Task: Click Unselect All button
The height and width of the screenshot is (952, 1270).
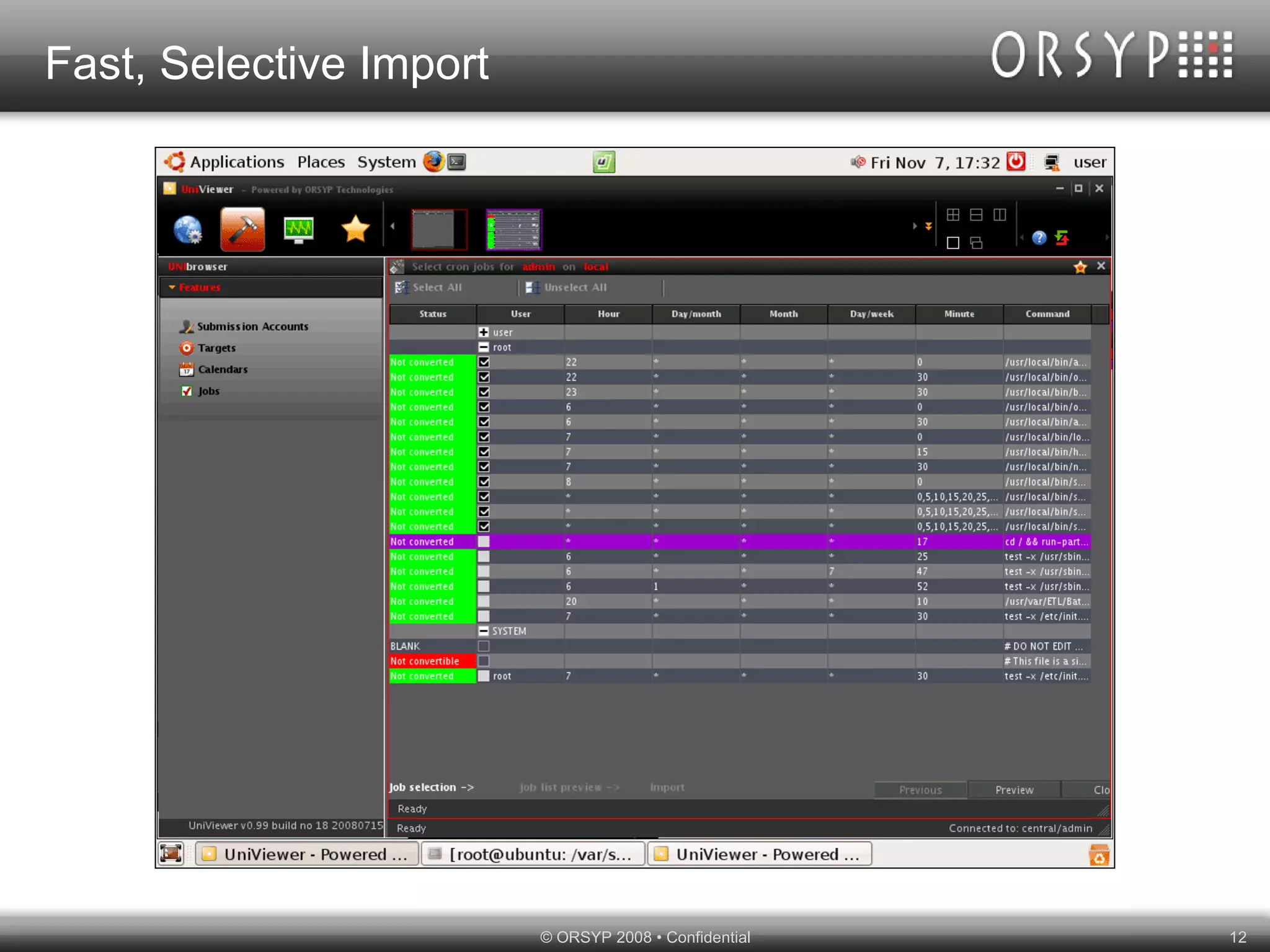Action: (566, 288)
